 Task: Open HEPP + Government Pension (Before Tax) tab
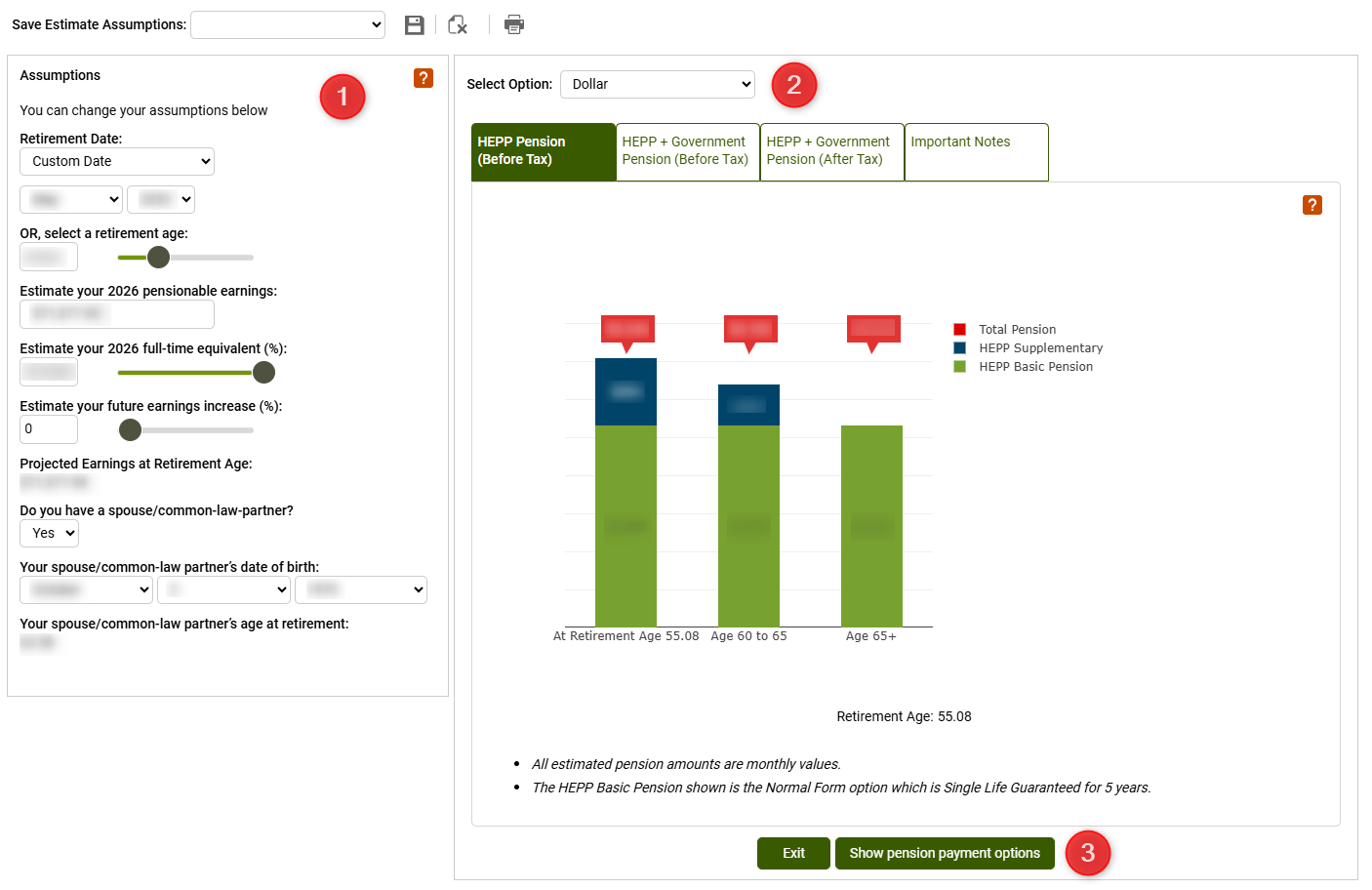(x=688, y=151)
